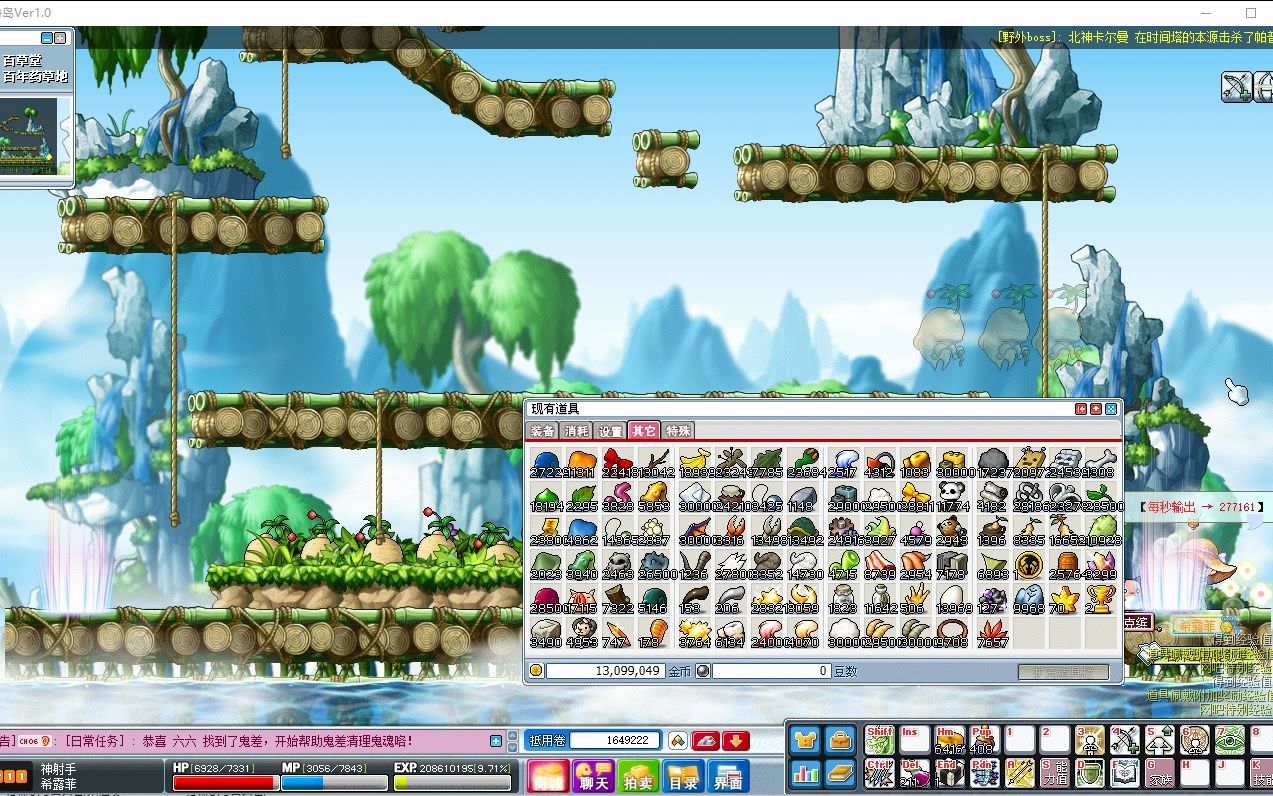Open 能力值 in quickslot S

tap(1055, 773)
